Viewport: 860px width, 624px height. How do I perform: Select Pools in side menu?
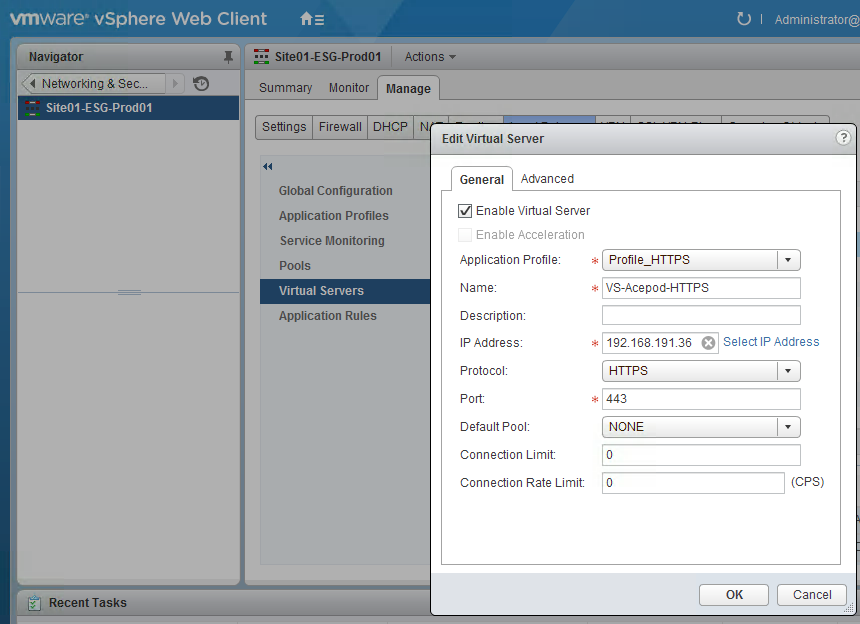pyautogui.click(x=295, y=266)
